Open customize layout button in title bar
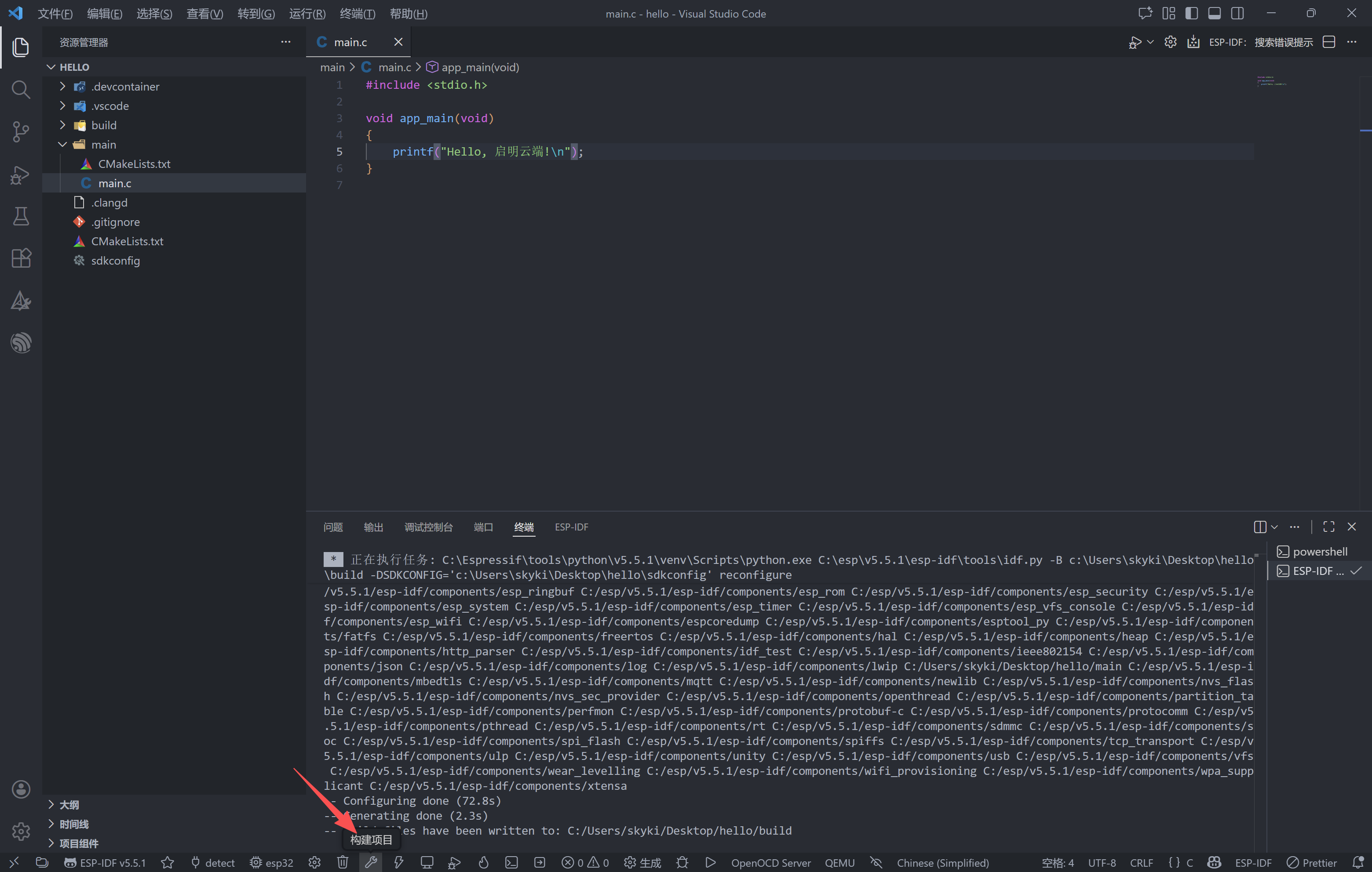The width and height of the screenshot is (1372, 872). pyautogui.click(x=1168, y=13)
